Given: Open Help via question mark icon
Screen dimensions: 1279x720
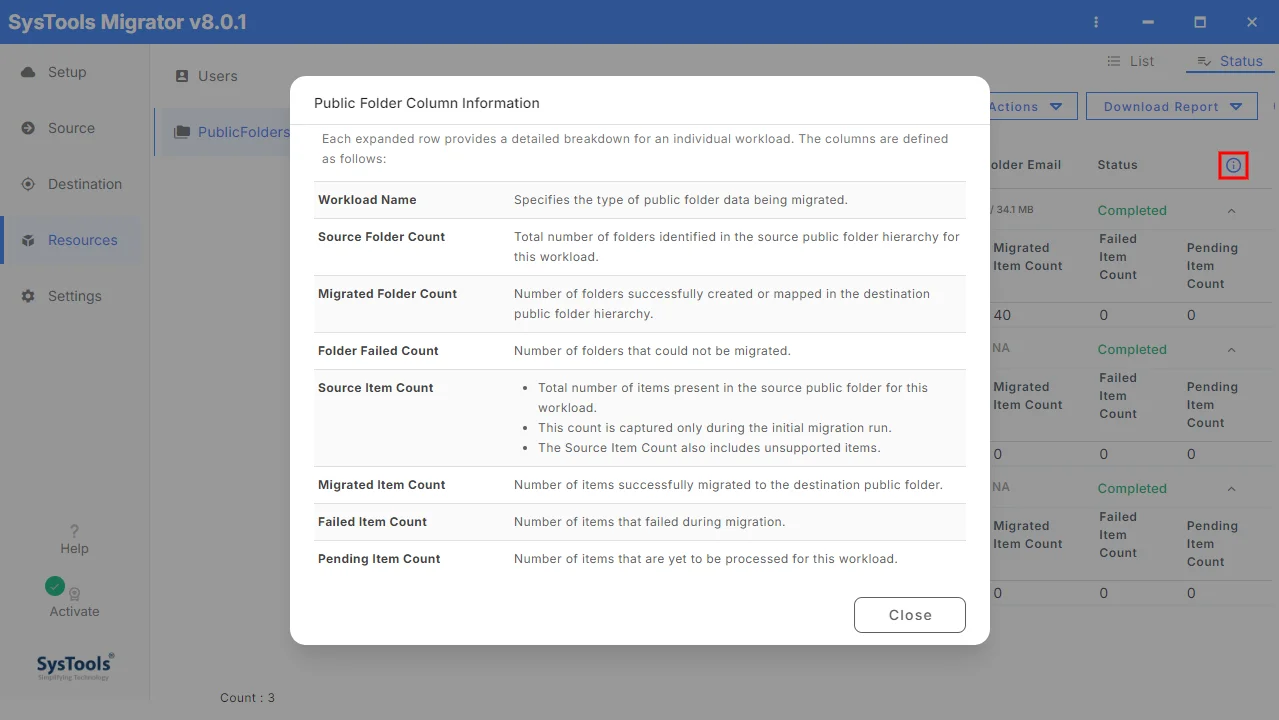Looking at the screenshot, I should pyautogui.click(x=74, y=531).
